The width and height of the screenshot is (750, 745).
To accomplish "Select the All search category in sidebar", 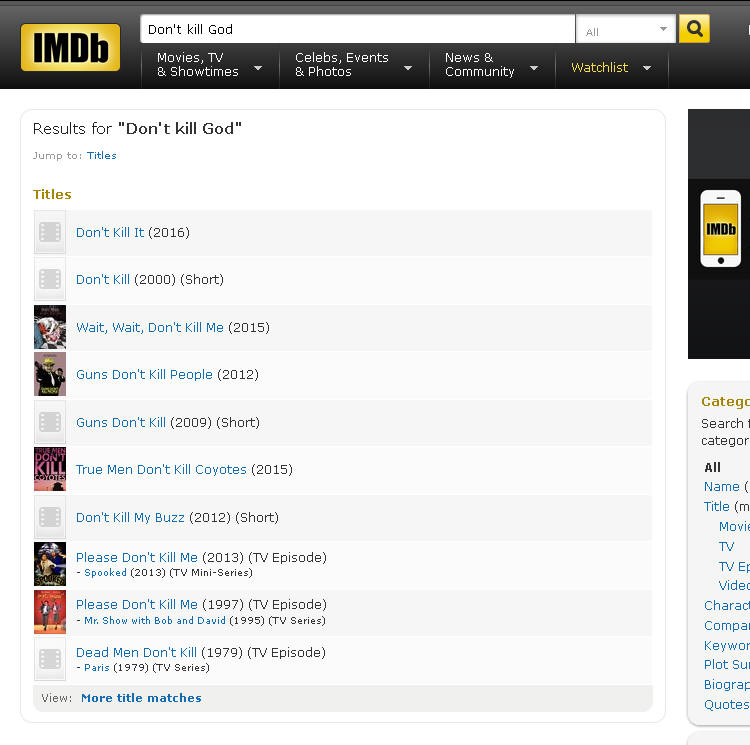I will [x=712, y=468].
